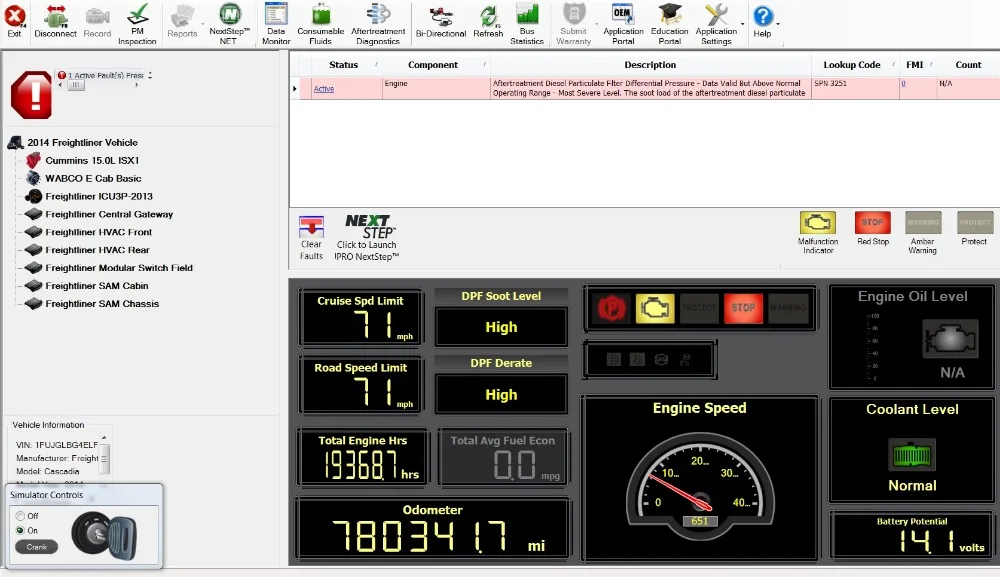
Task: Launch IPRO NextStep
Action: (x=367, y=237)
